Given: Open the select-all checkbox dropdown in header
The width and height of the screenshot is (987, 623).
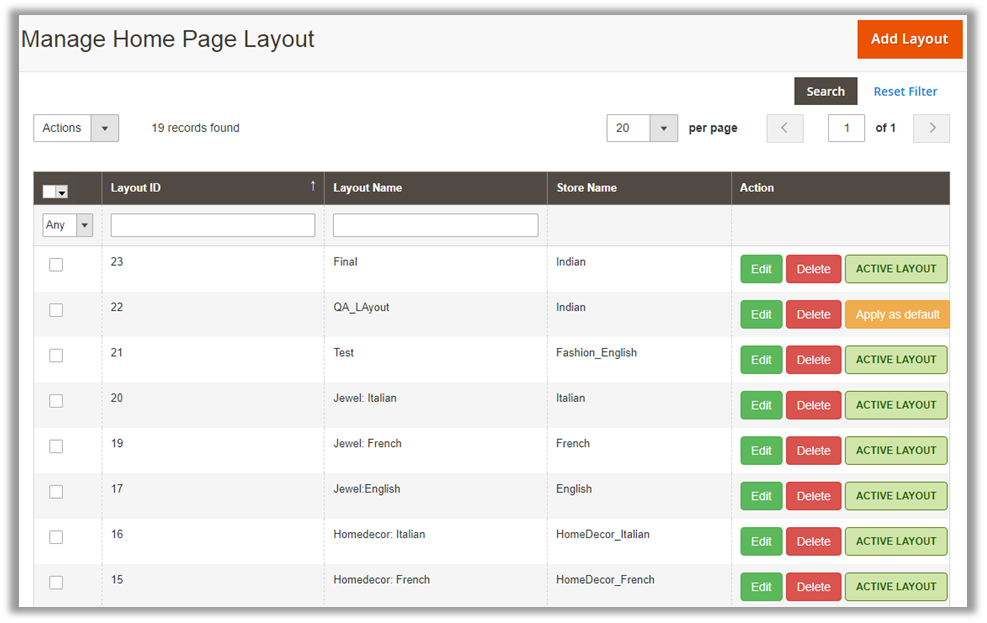Looking at the screenshot, I should [x=62, y=192].
